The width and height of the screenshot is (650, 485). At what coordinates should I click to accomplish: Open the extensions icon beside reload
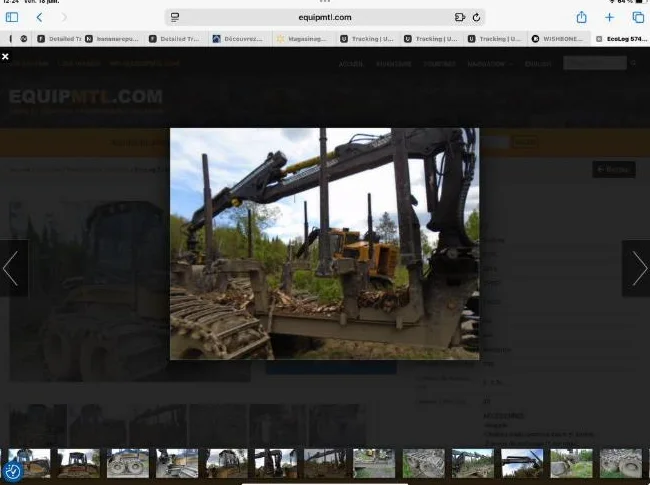(x=460, y=17)
